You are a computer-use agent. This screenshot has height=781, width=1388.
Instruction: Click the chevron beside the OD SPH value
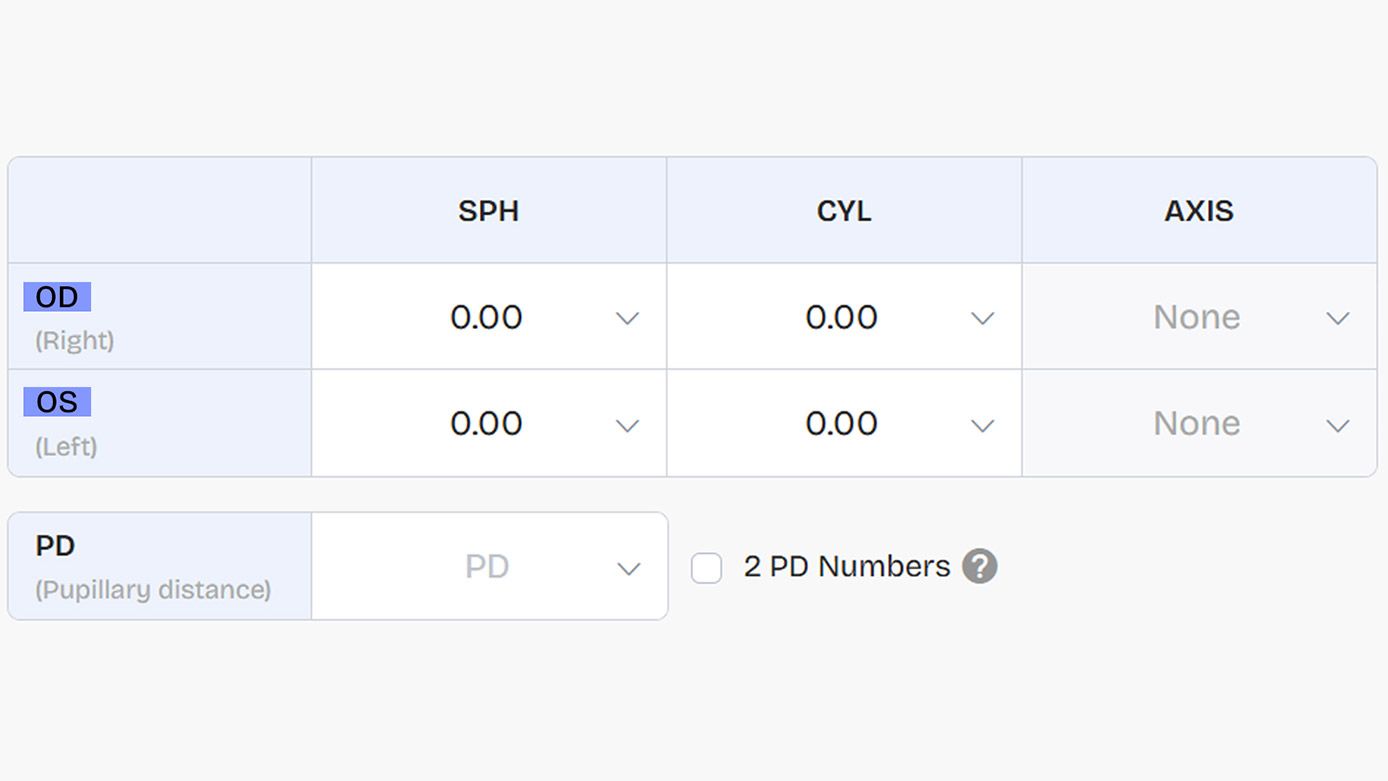pos(628,317)
